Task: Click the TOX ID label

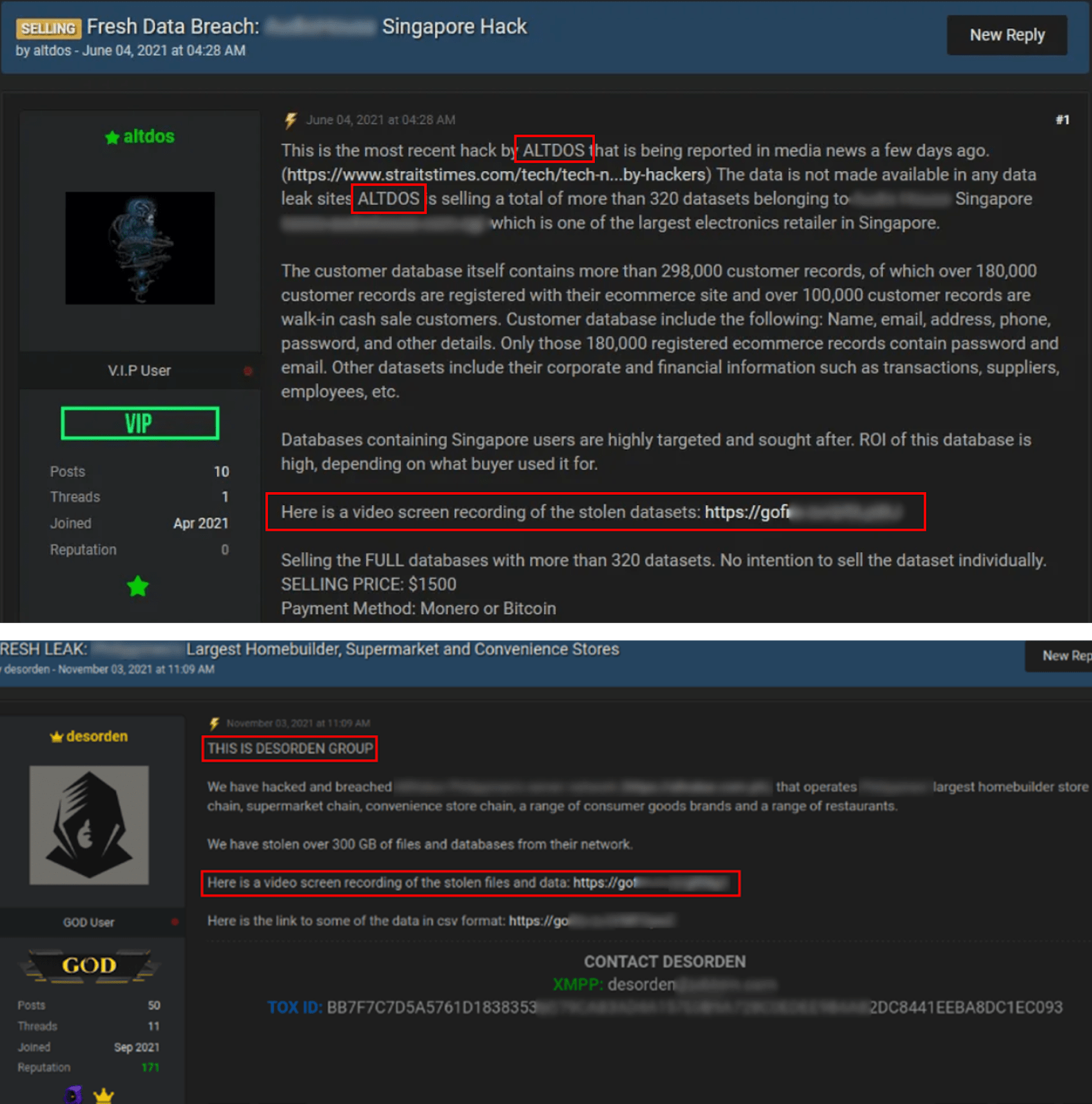Action: click(x=295, y=1007)
